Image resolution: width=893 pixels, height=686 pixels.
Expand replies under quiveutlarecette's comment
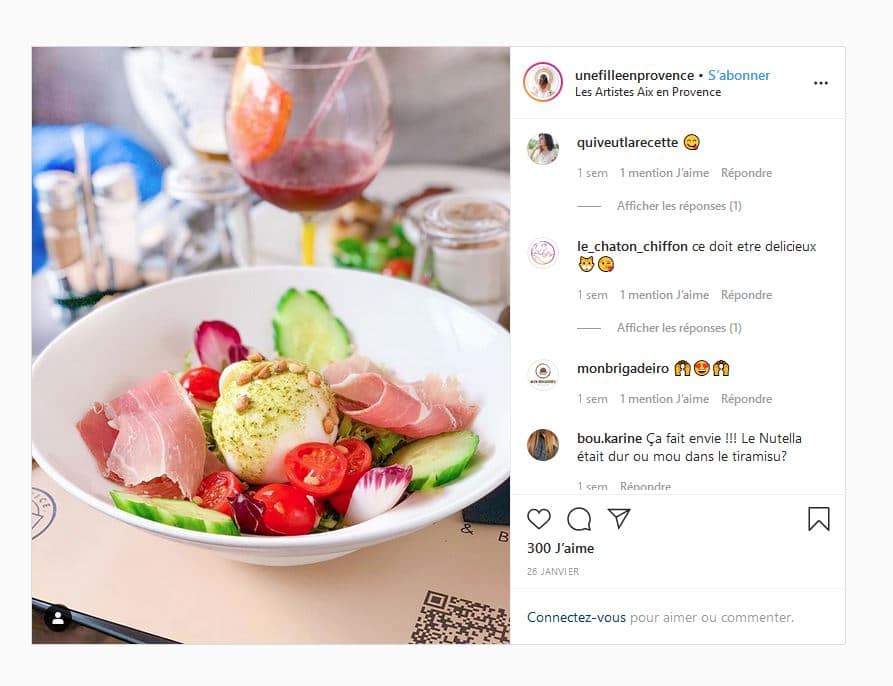click(679, 206)
